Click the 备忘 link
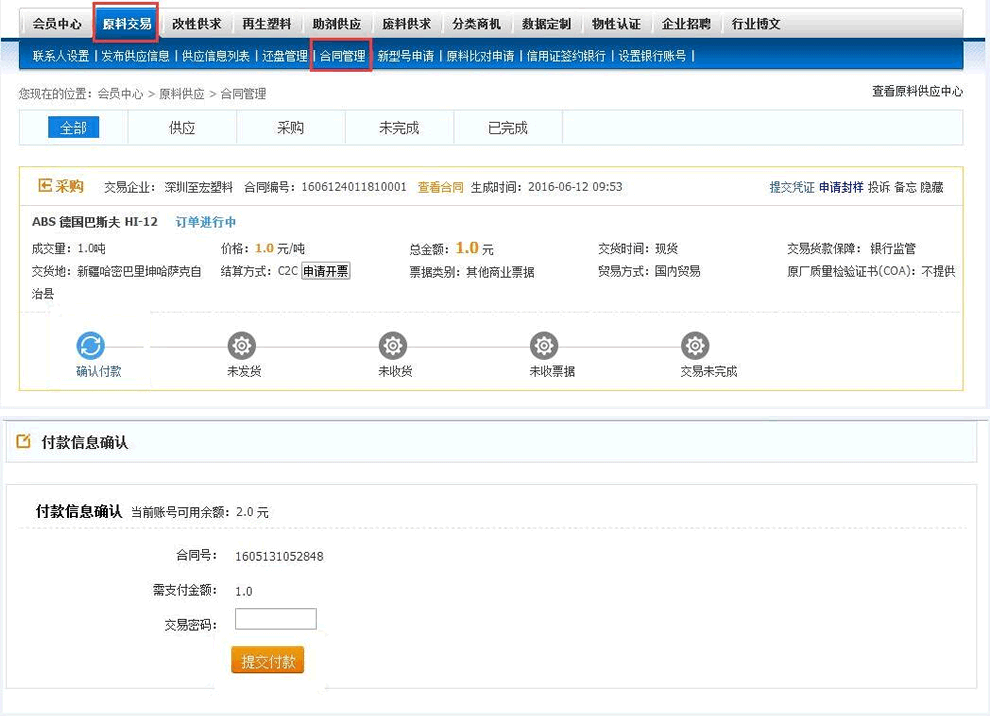The width and height of the screenshot is (990, 716). point(905,187)
